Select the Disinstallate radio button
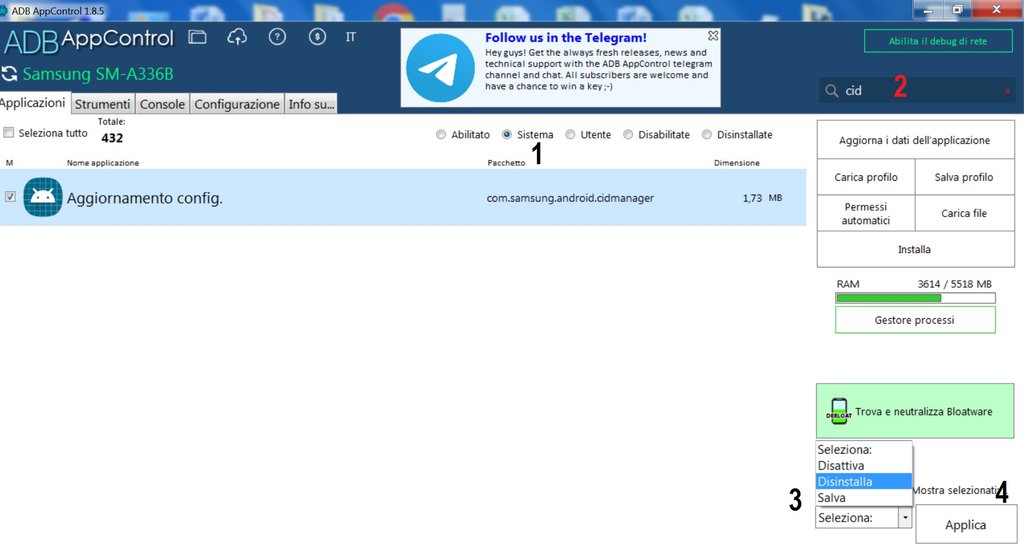Image resolution: width=1024 pixels, height=545 pixels. [707, 134]
